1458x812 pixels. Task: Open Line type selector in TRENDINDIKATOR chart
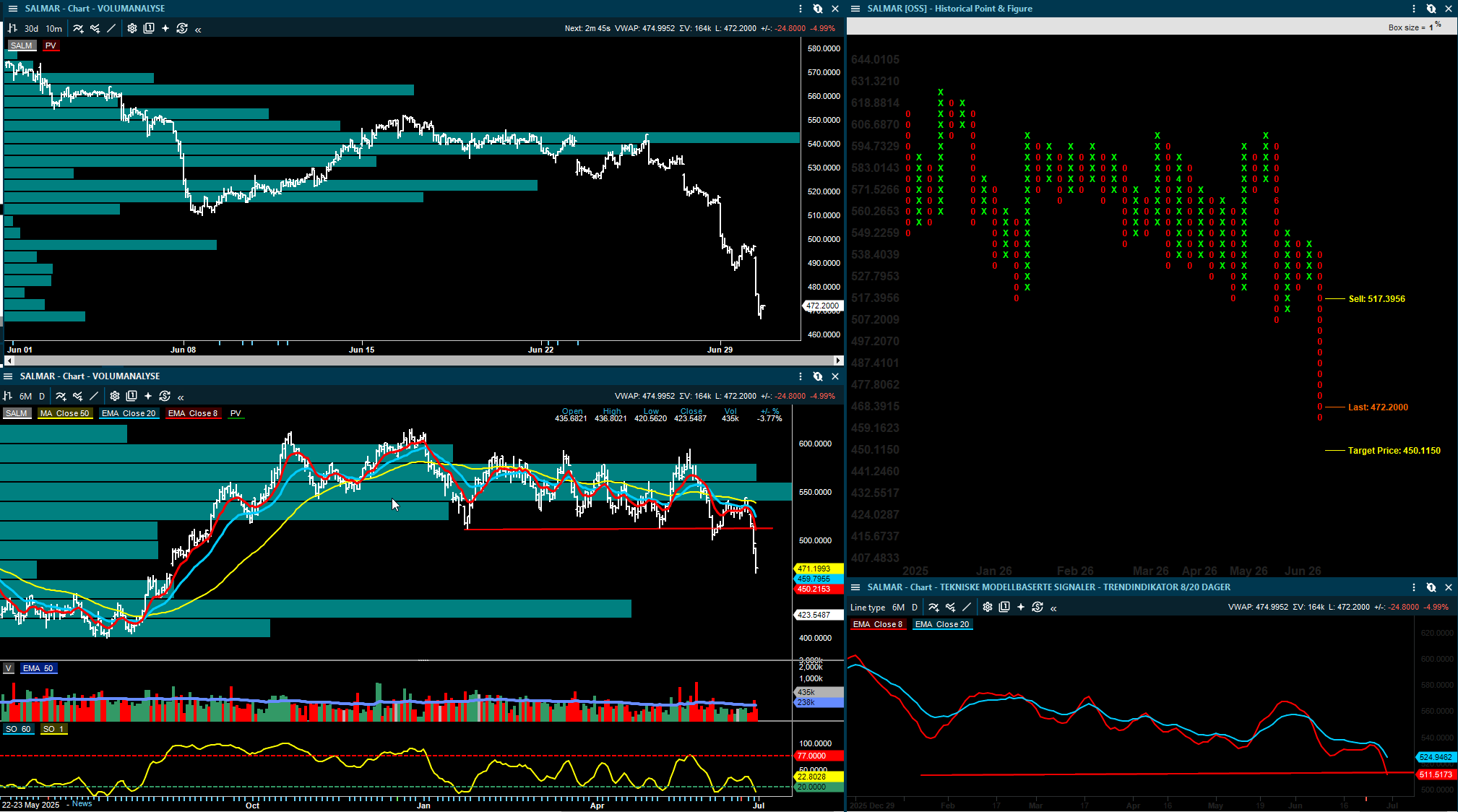(x=868, y=608)
